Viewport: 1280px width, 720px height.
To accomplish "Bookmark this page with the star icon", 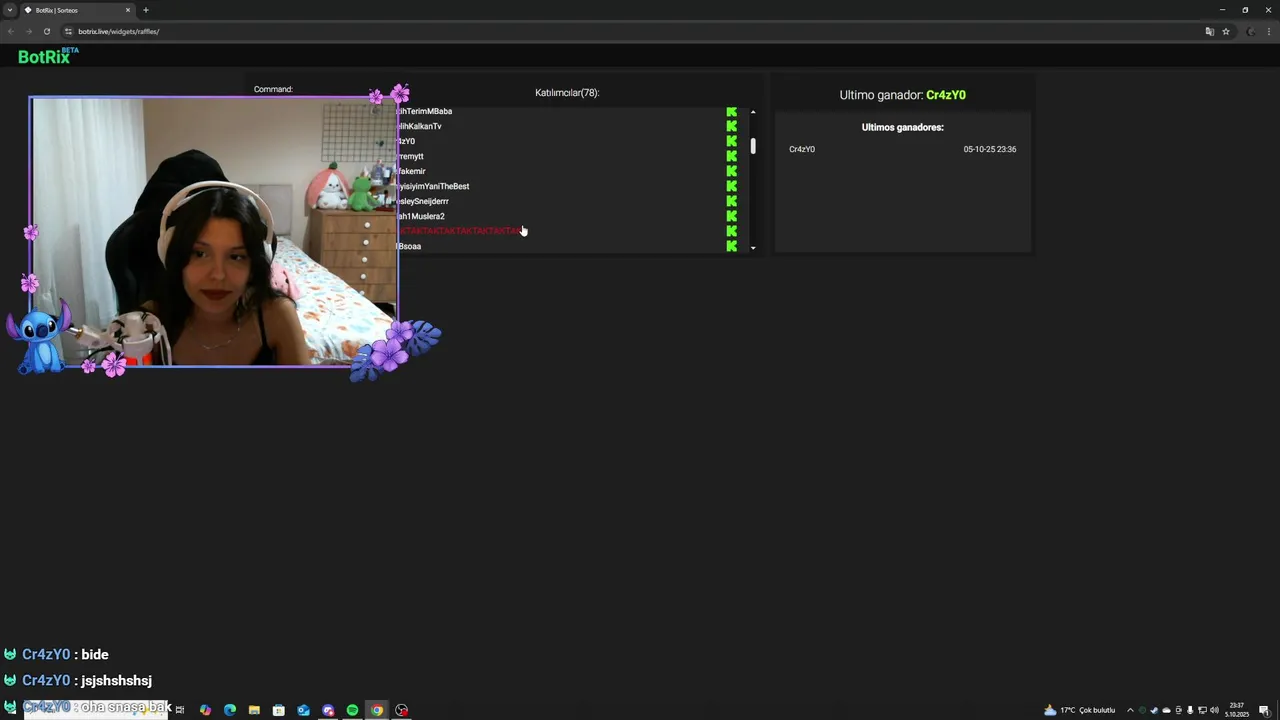I will [1226, 31].
